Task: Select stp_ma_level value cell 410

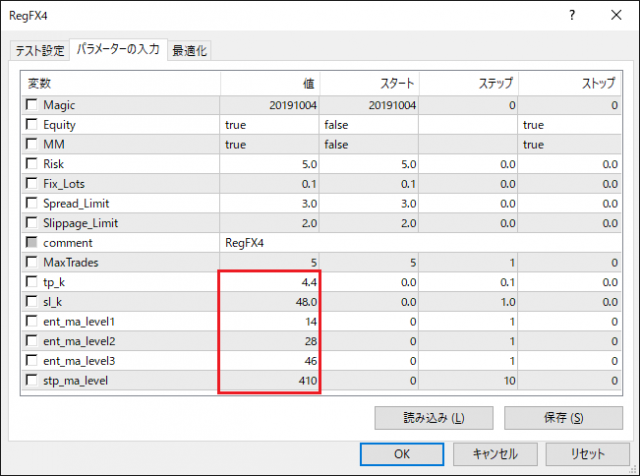Action: [269, 380]
